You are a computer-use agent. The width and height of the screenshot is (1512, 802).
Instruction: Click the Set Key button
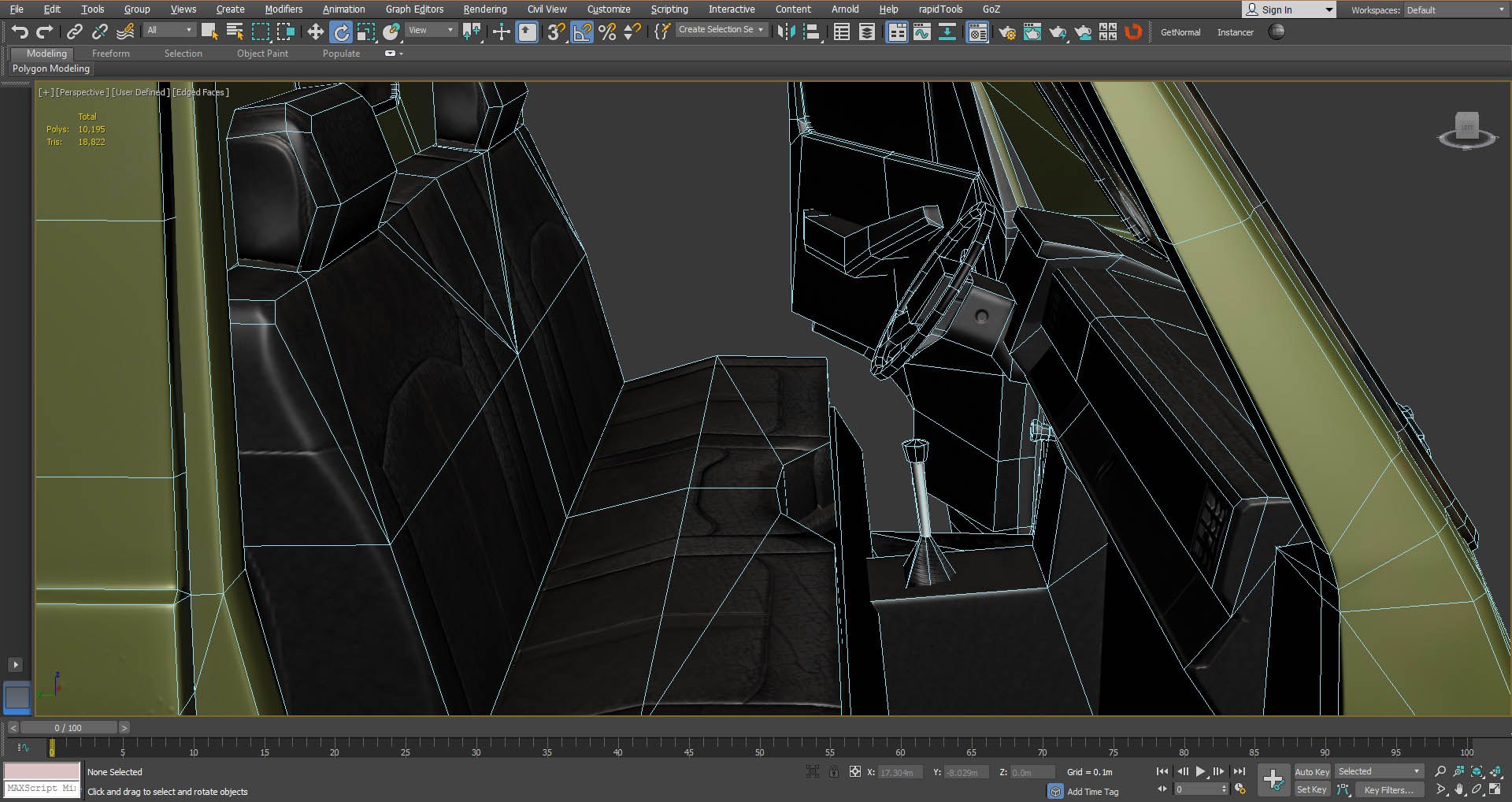point(1311,789)
